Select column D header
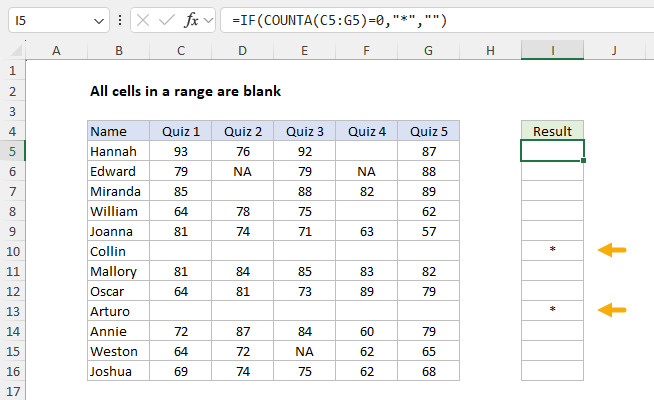Screen dimensions: 654x400 tap(242, 50)
